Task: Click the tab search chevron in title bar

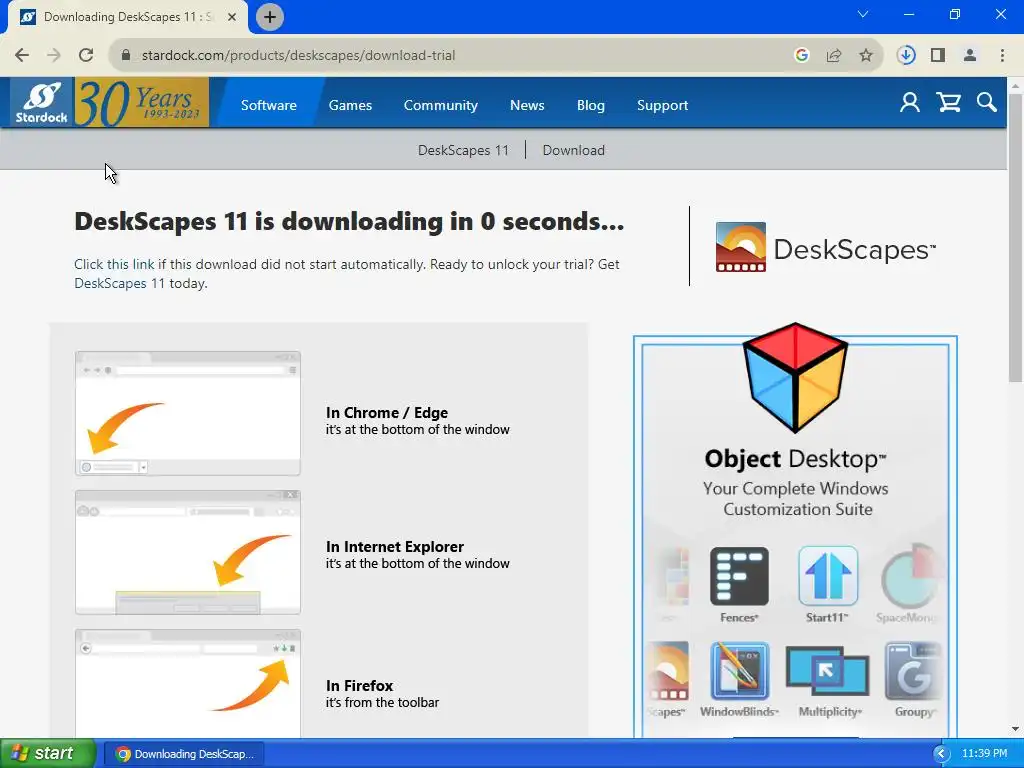Action: click(863, 14)
